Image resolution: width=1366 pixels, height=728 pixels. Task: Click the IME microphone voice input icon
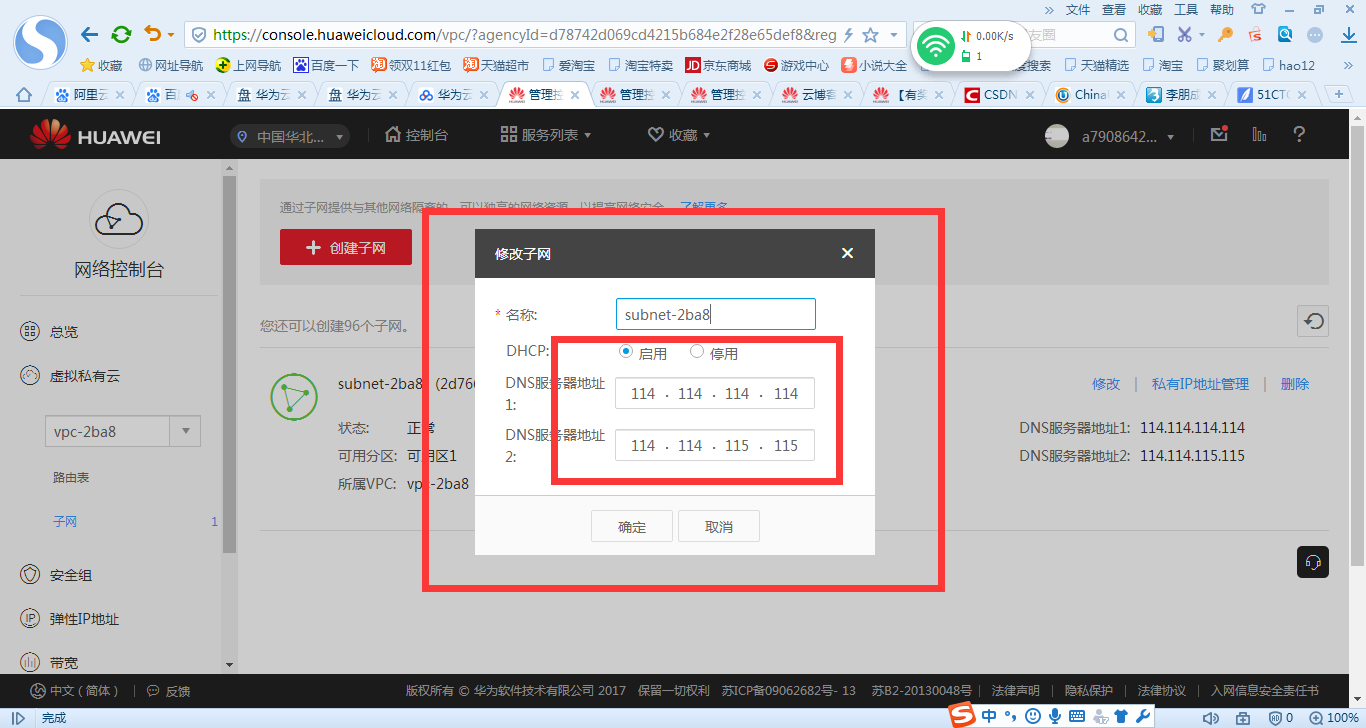coord(1054,716)
